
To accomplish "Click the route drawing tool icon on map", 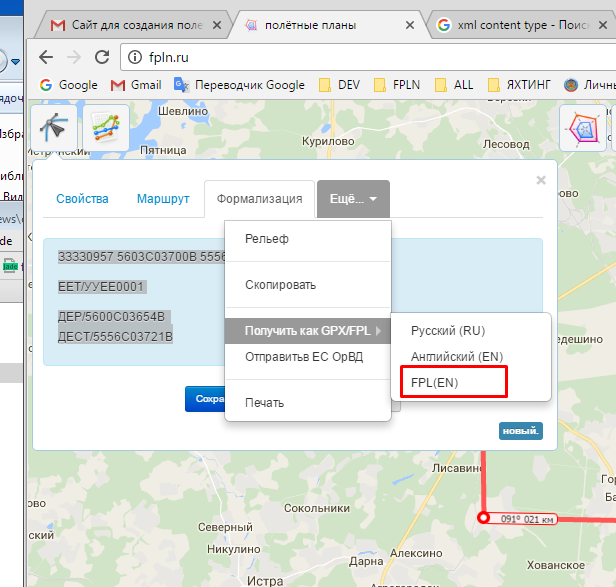I will pyautogui.click(x=55, y=128).
